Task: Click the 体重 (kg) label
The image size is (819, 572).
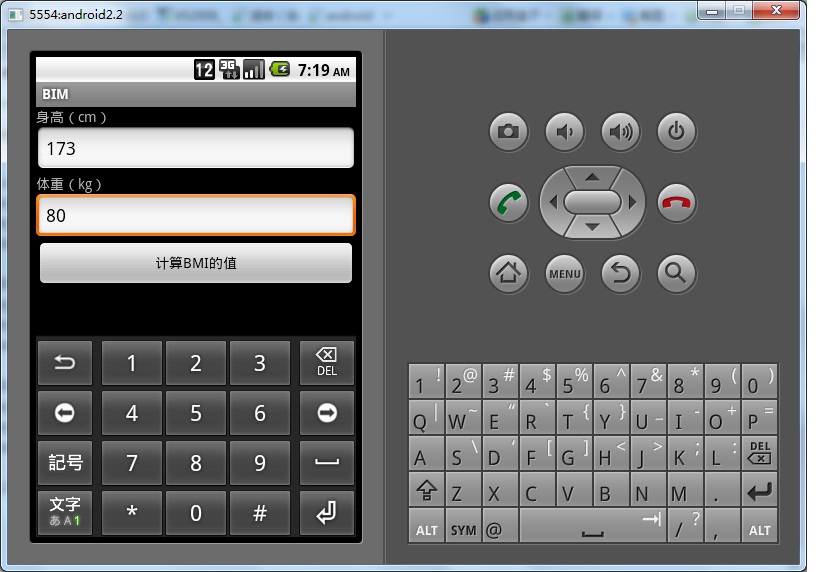Action: coord(69,184)
